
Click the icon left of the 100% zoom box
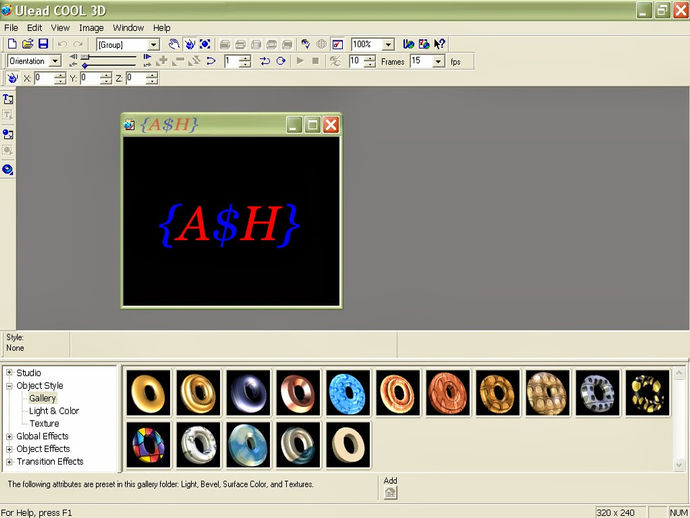point(338,44)
